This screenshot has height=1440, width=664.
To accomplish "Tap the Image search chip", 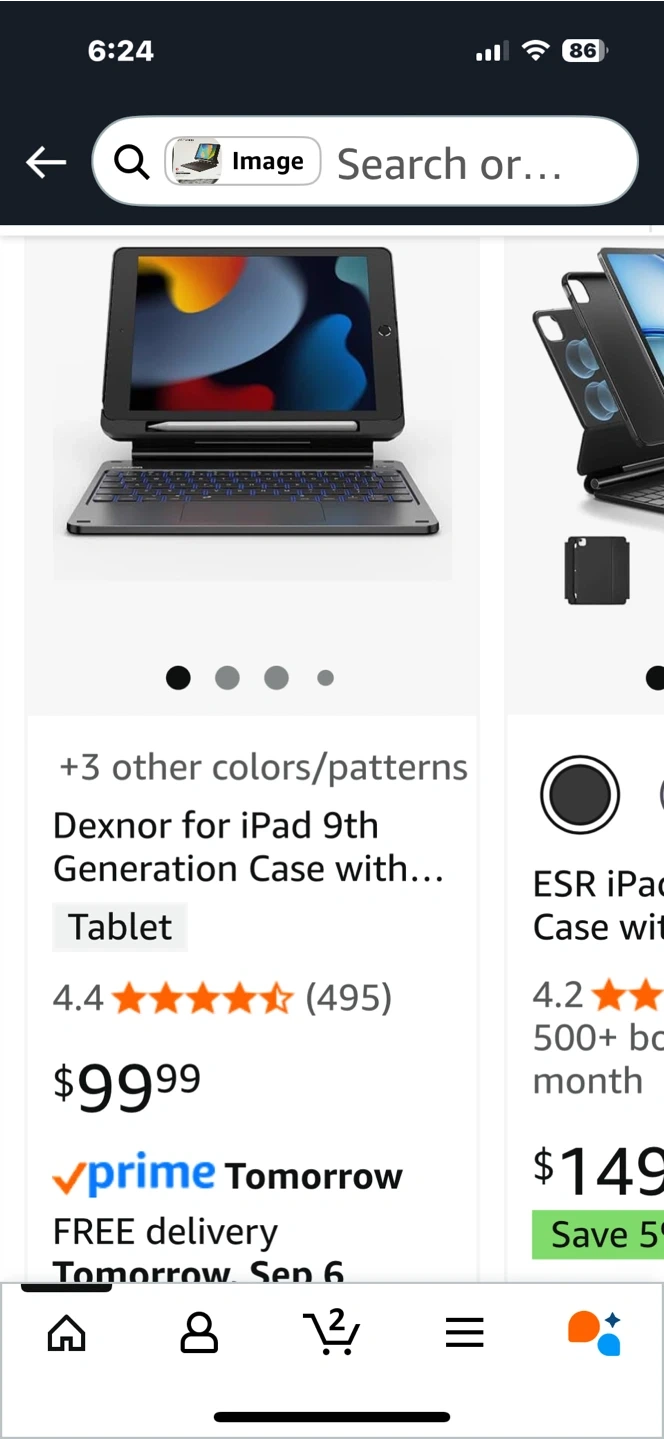I will (243, 161).
